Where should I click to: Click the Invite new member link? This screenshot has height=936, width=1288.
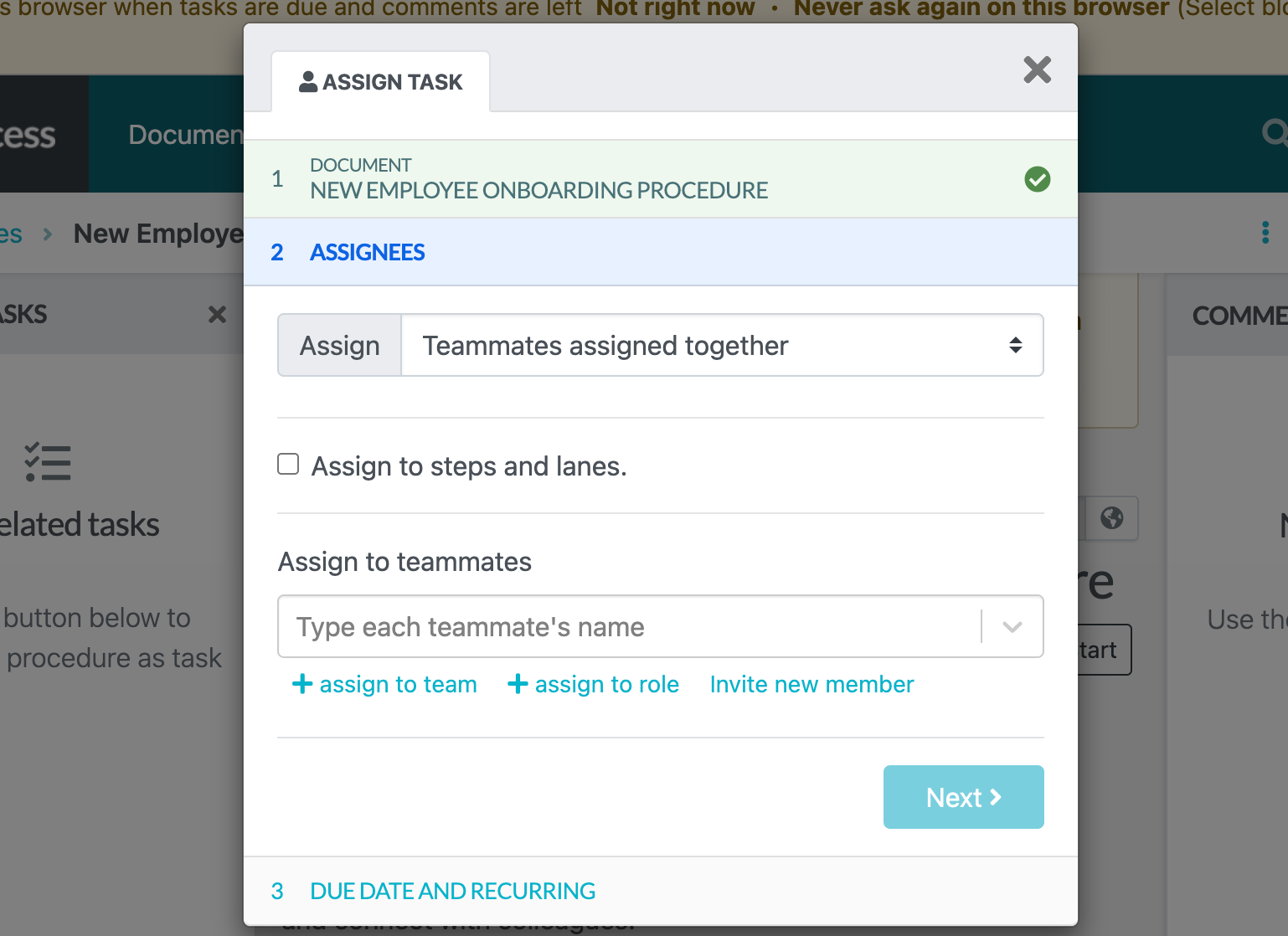[x=811, y=684]
